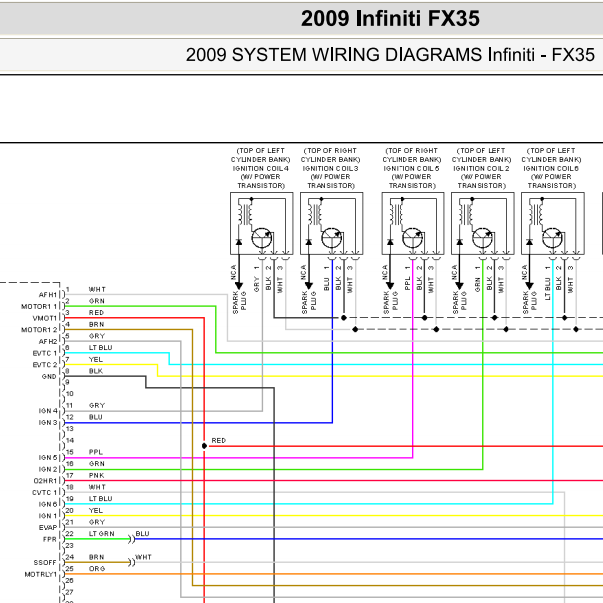This screenshot has height=603, width=603.
Task: Click the vertical PPL label under Ignition Coil 5
Action: click(408, 283)
